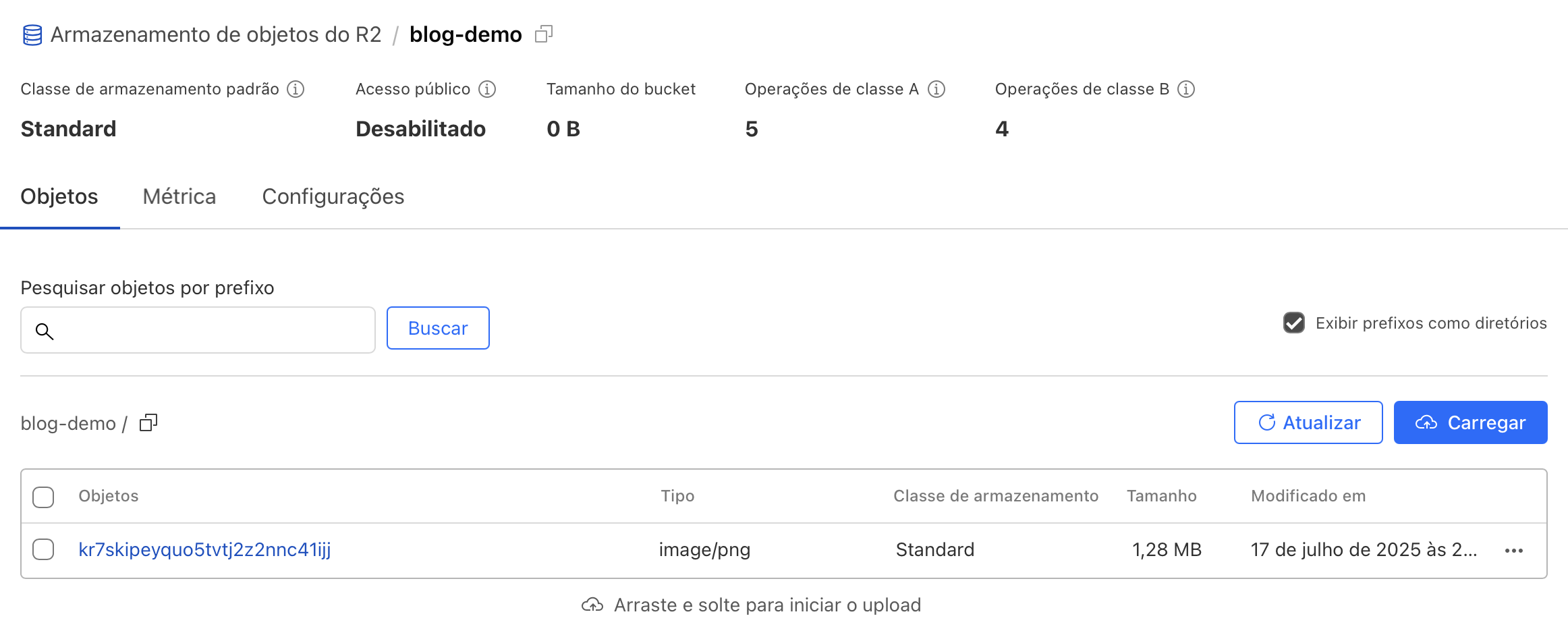Open the three-dot actions menu for the object
The width and height of the screenshot is (1568, 633).
pyautogui.click(x=1514, y=551)
